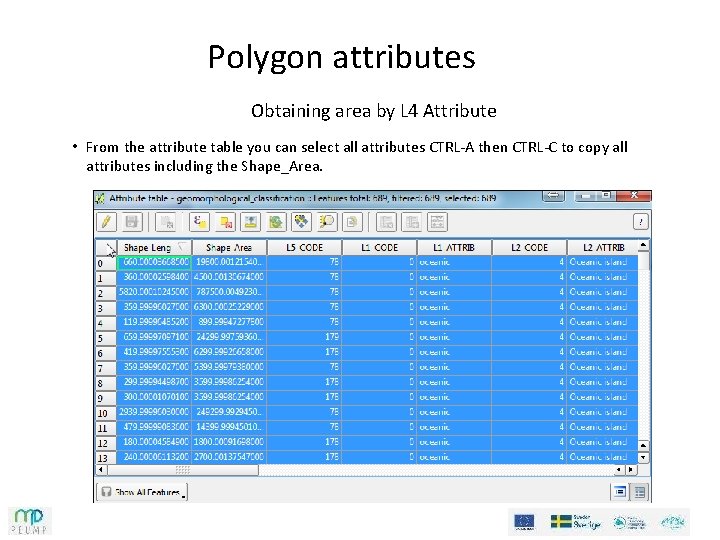Screen dimensions: 720x540
Task: Sort by Shape_Leng column header
Action: (154, 248)
